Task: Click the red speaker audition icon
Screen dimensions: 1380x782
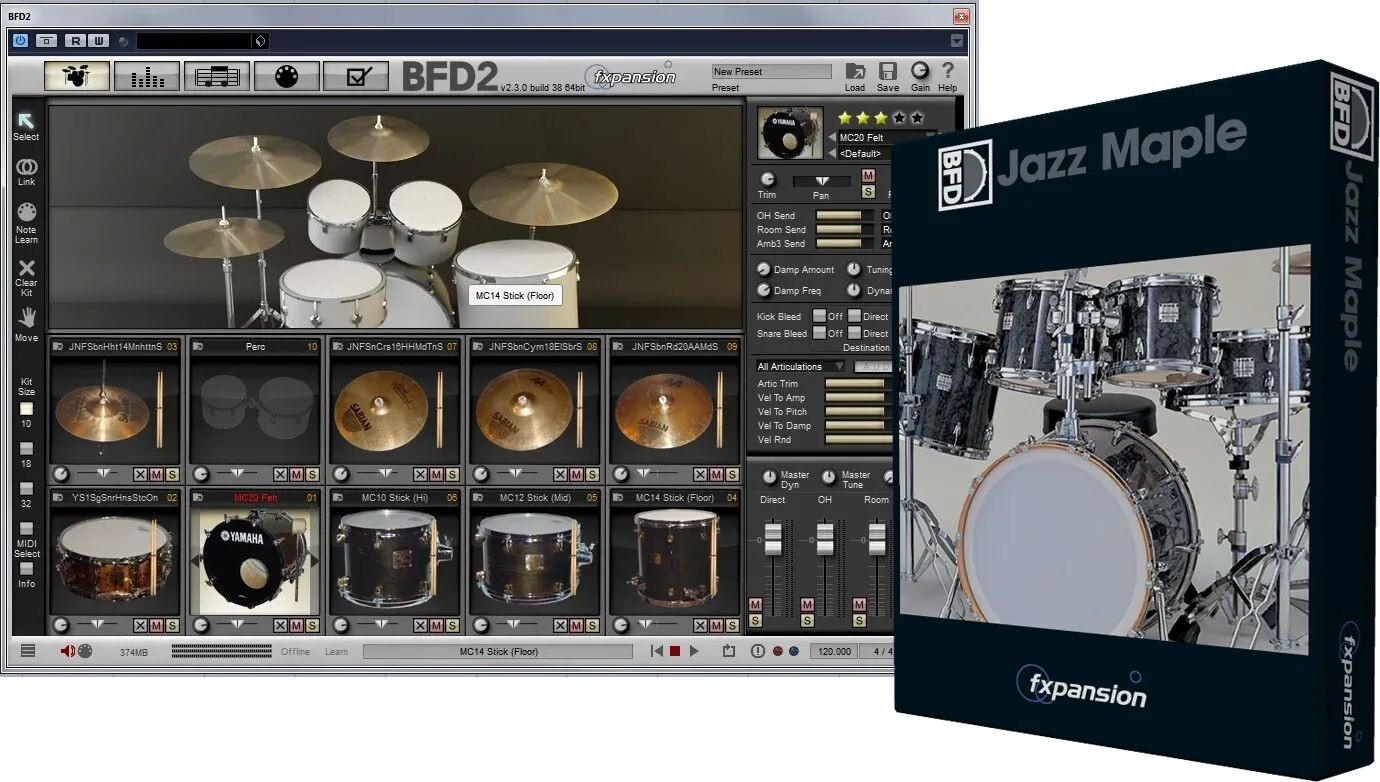Action: coord(68,651)
